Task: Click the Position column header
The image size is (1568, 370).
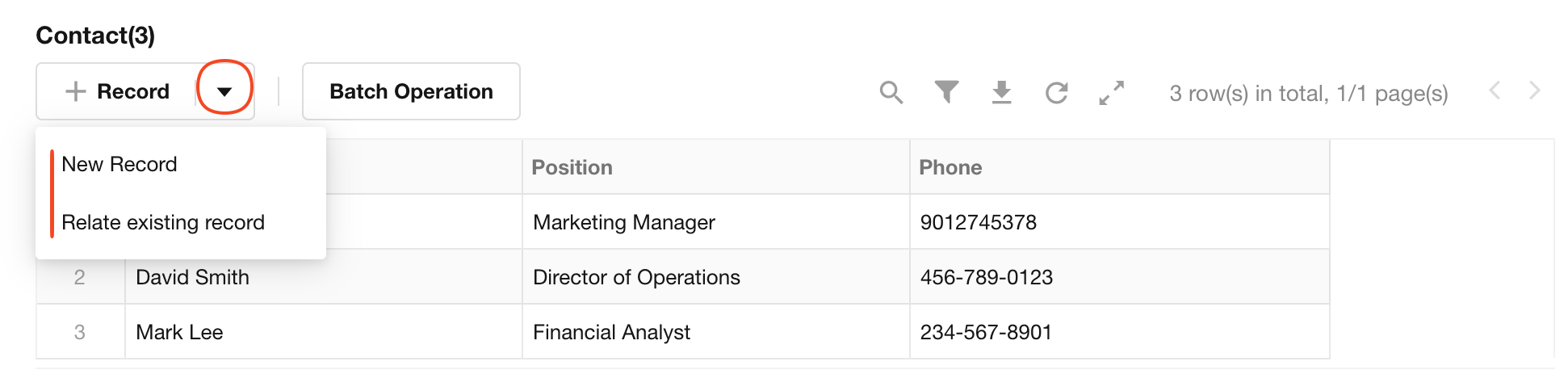Action: pyautogui.click(x=572, y=167)
